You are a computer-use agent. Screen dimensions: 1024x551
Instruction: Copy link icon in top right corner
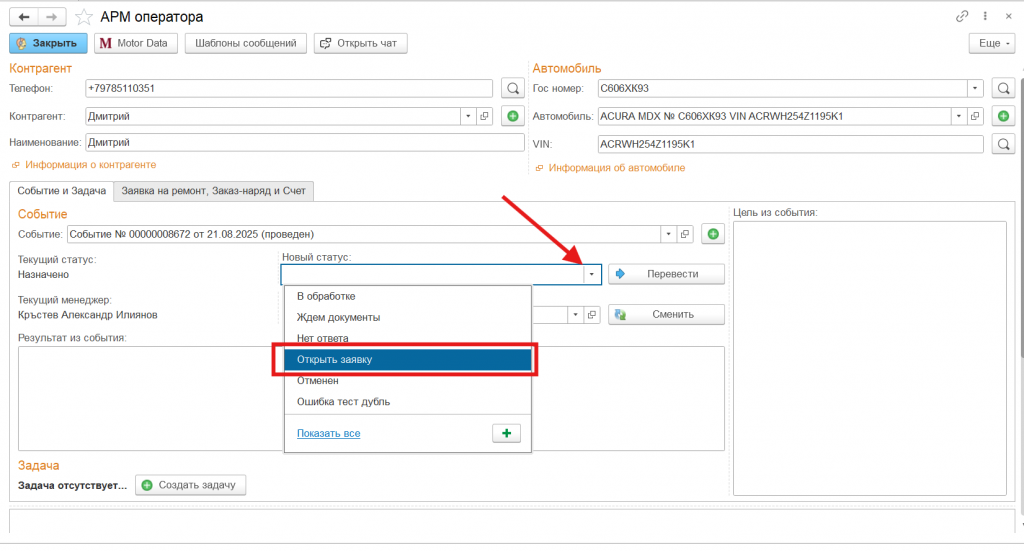[962, 17]
